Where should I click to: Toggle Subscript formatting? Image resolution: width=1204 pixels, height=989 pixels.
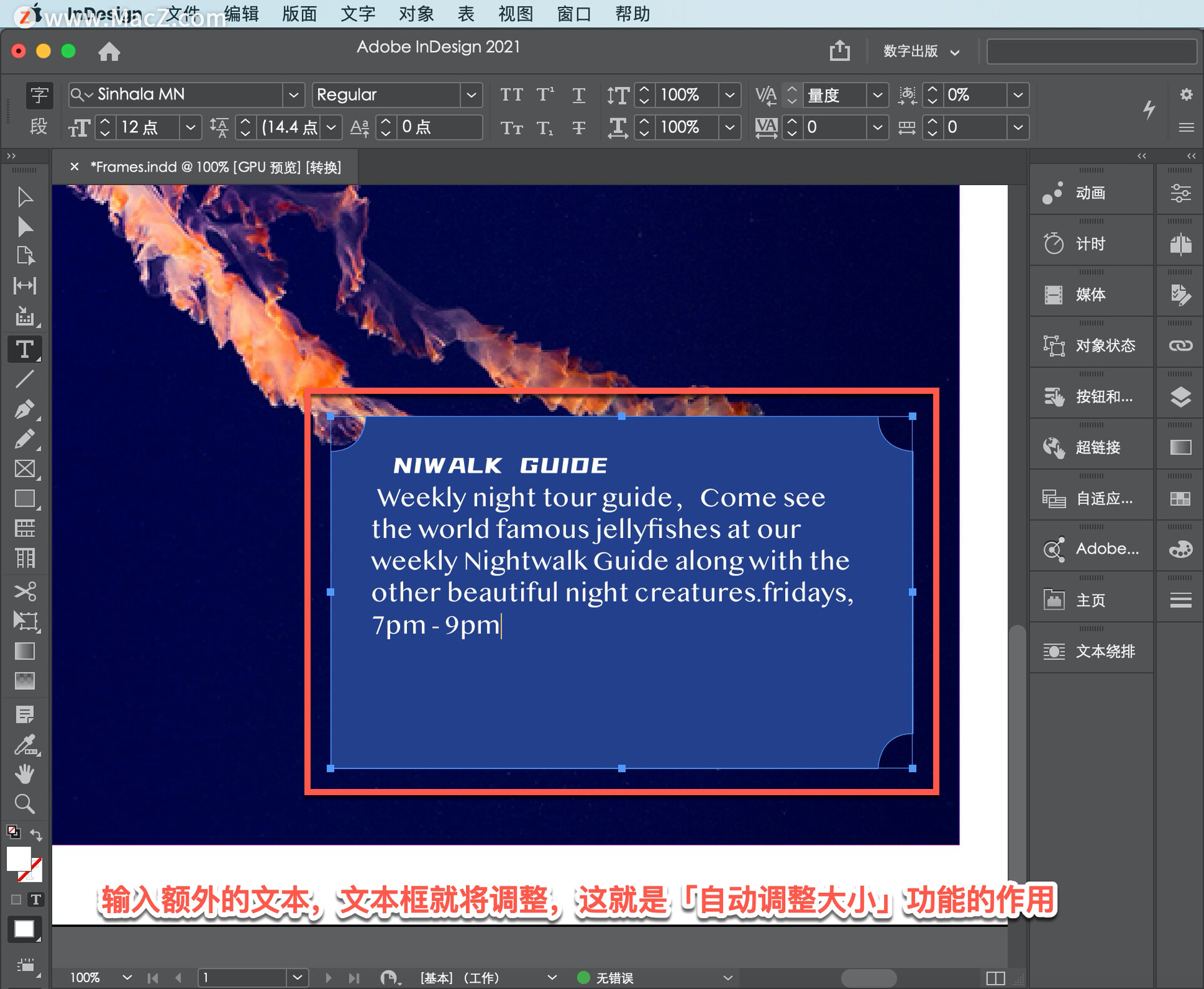point(545,128)
